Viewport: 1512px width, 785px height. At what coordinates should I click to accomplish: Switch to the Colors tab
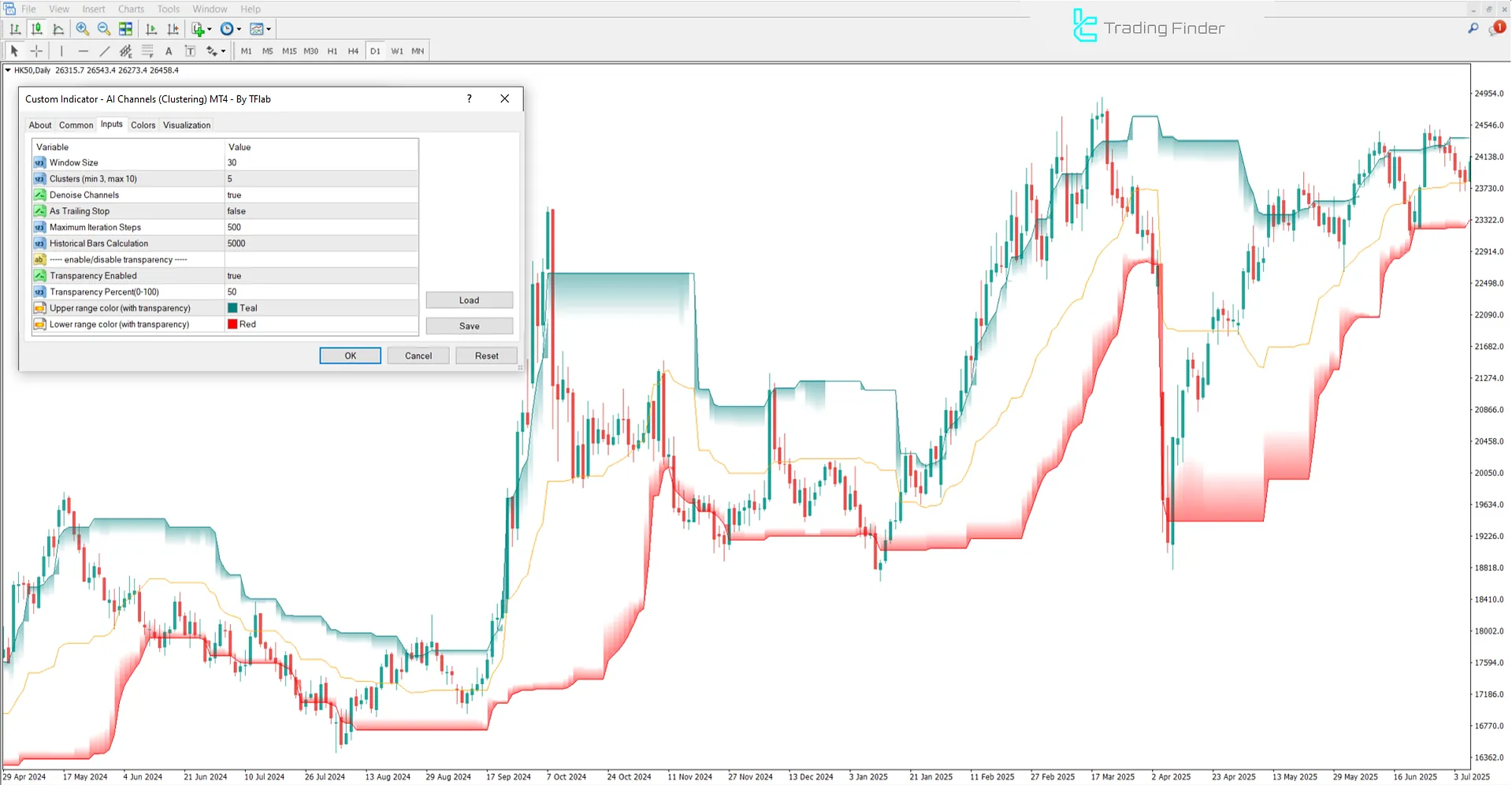[x=143, y=125]
